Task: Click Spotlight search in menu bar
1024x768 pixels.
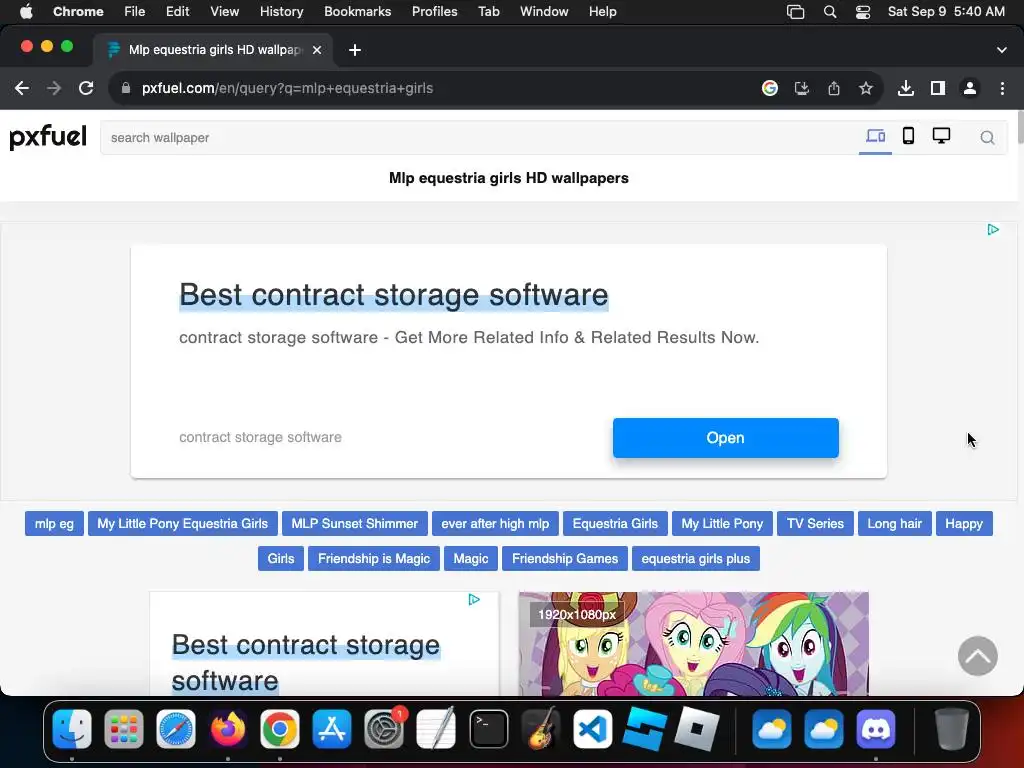Action: 830,12
